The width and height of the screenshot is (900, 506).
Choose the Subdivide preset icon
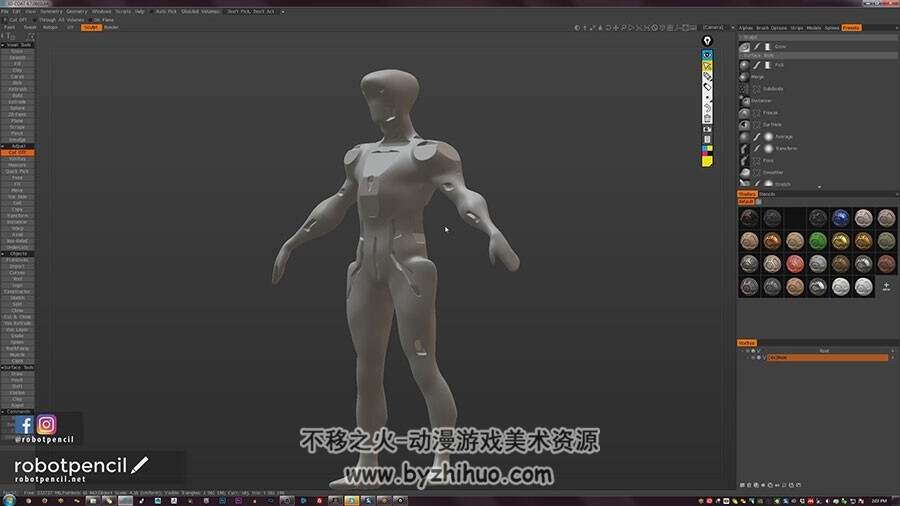pos(744,89)
